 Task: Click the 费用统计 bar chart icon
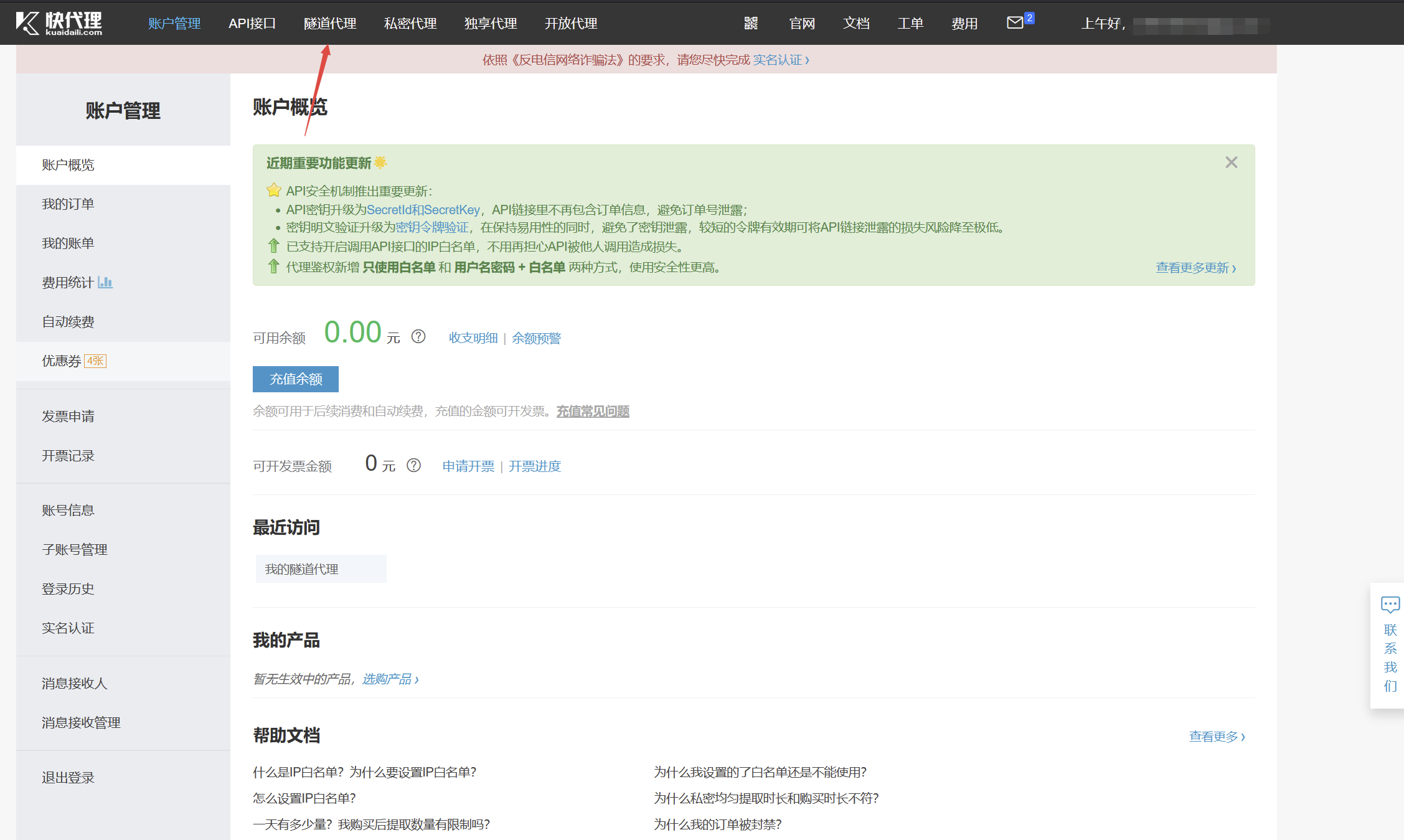[x=105, y=282]
